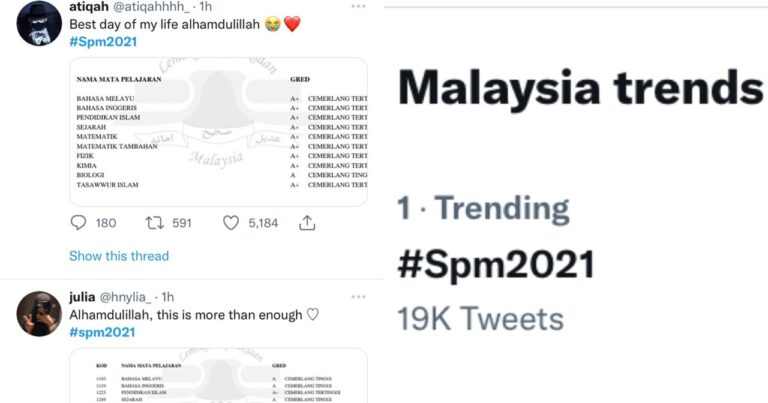Click the 'Show this thread' link
This screenshot has height=403, width=768.
click(x=119, y=256)
